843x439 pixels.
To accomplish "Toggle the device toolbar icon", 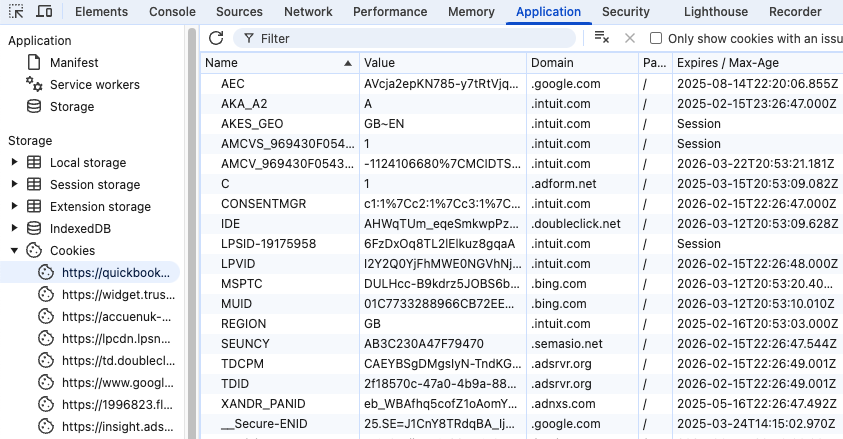I will (44, 11).
